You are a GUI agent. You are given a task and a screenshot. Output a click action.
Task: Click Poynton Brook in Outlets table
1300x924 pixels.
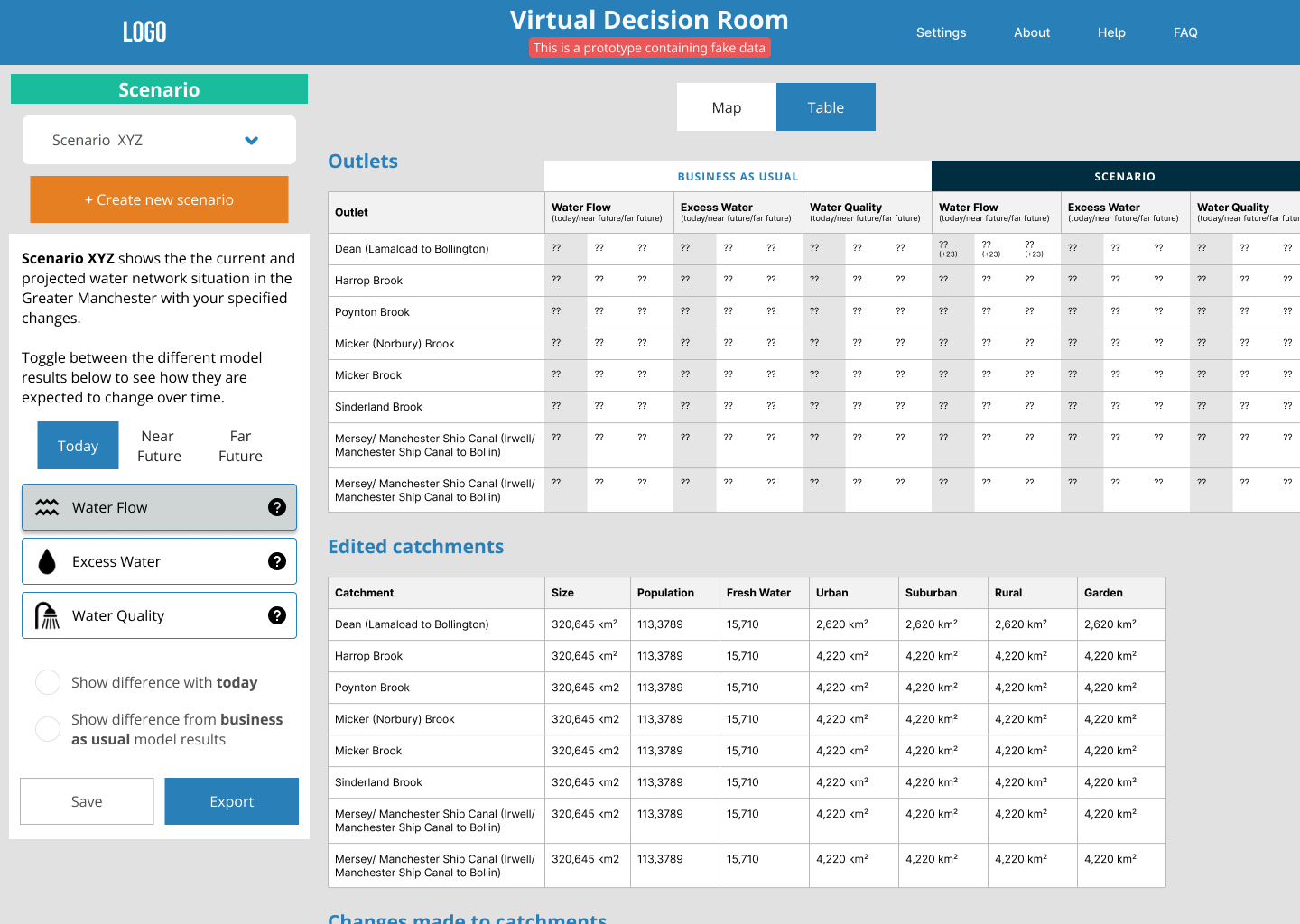pos(372,312)
